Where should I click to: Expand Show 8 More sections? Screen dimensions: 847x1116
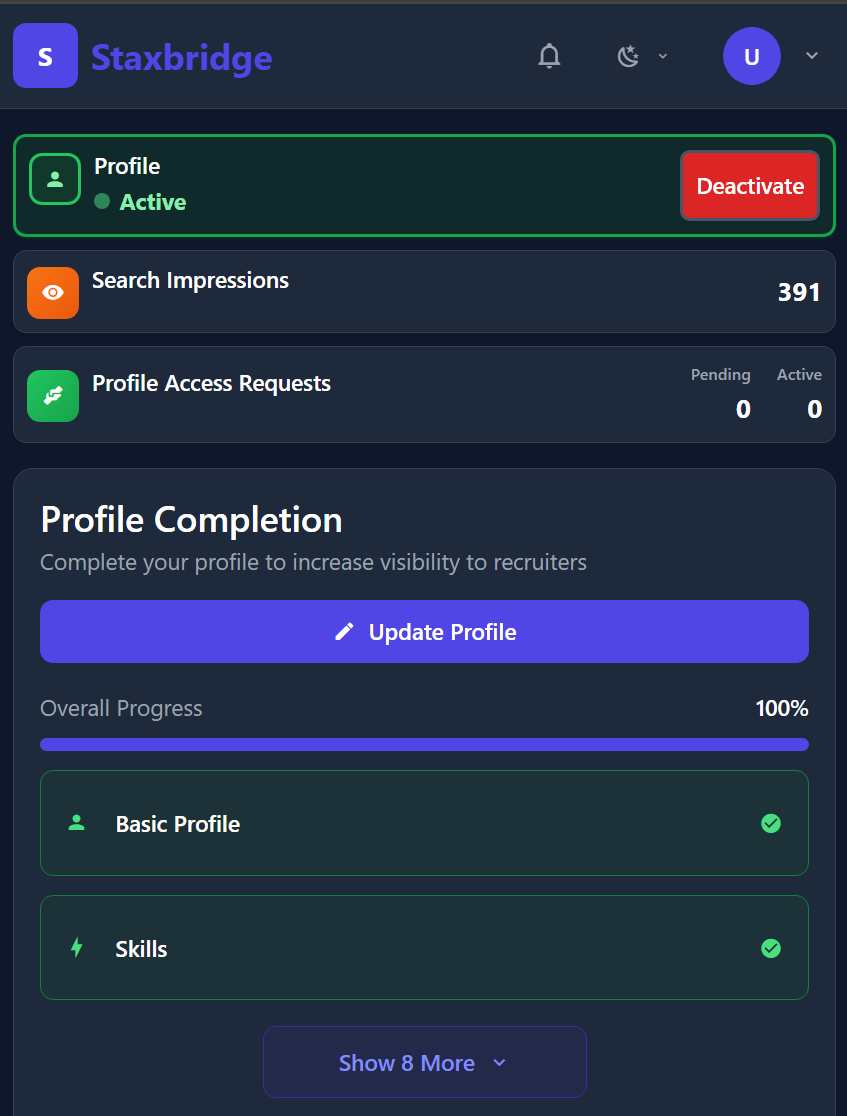click(x=424, y=1062)
